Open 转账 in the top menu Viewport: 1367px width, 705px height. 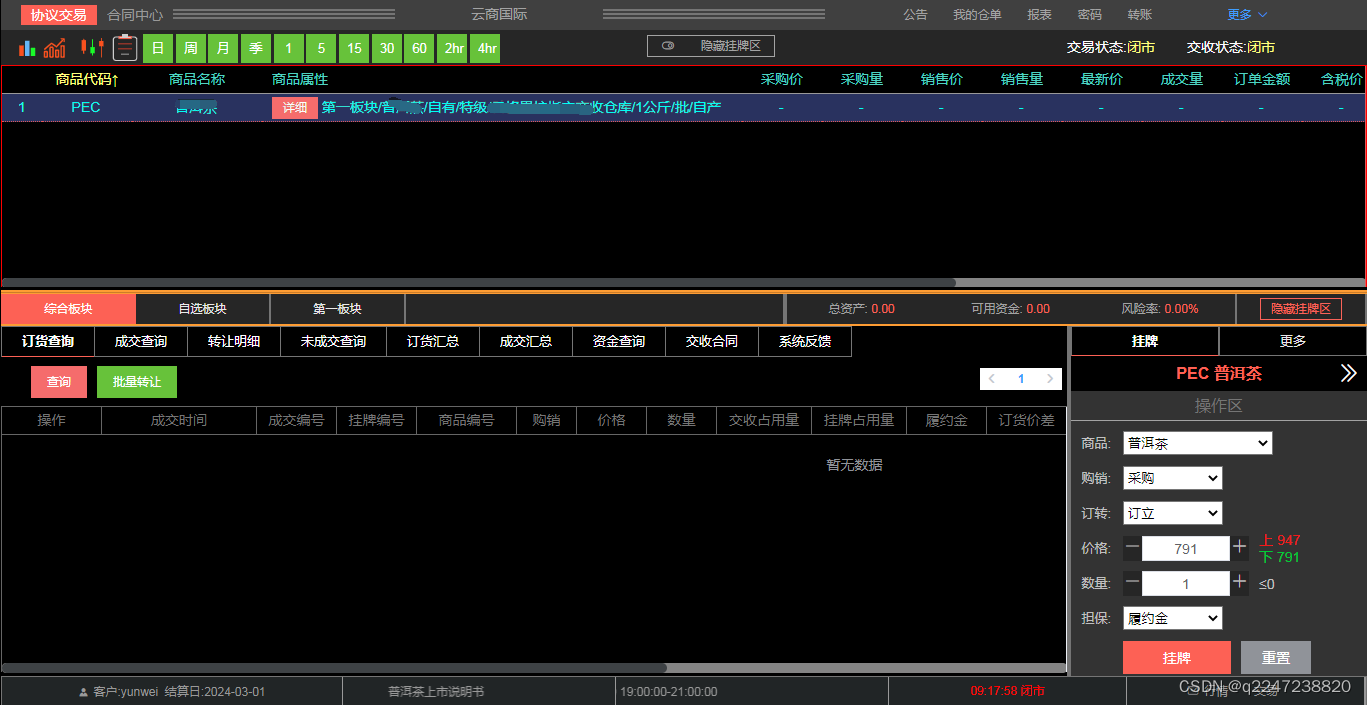(1140, 15)
